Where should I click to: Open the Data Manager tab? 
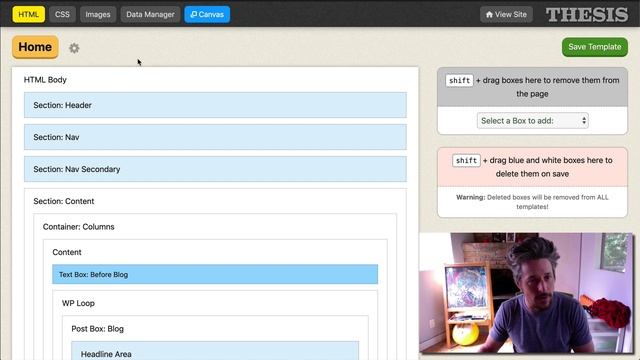tap(150, 14)
